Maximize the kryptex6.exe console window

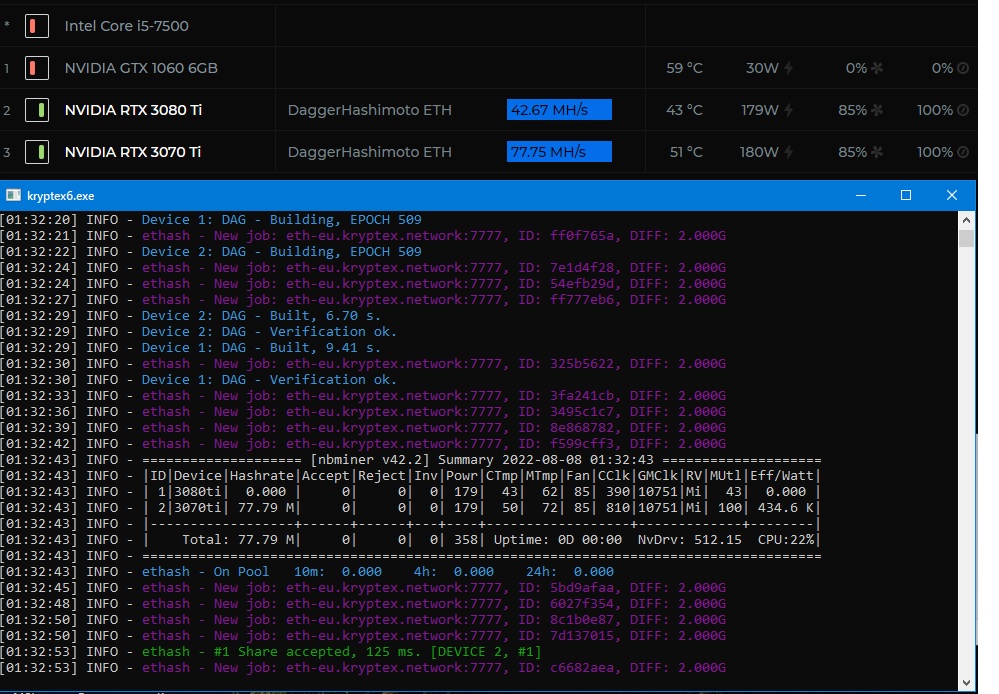(906, 195)
